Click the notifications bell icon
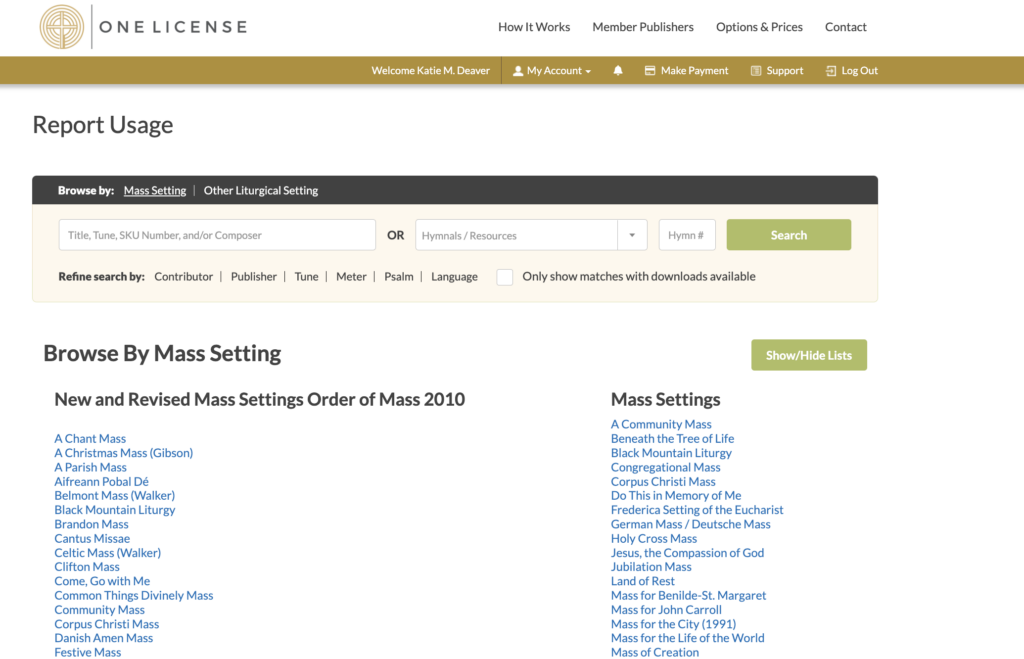The height and width of the screenshot is (659, 1024). point(618,70)
